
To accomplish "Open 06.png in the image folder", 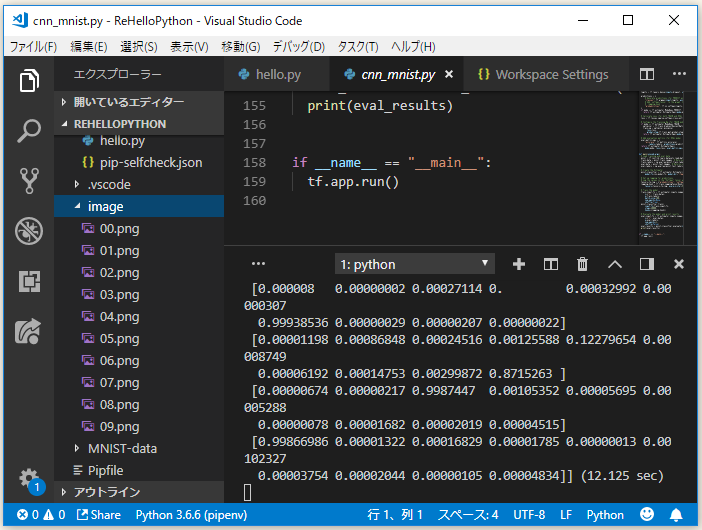I will point(139,360).
